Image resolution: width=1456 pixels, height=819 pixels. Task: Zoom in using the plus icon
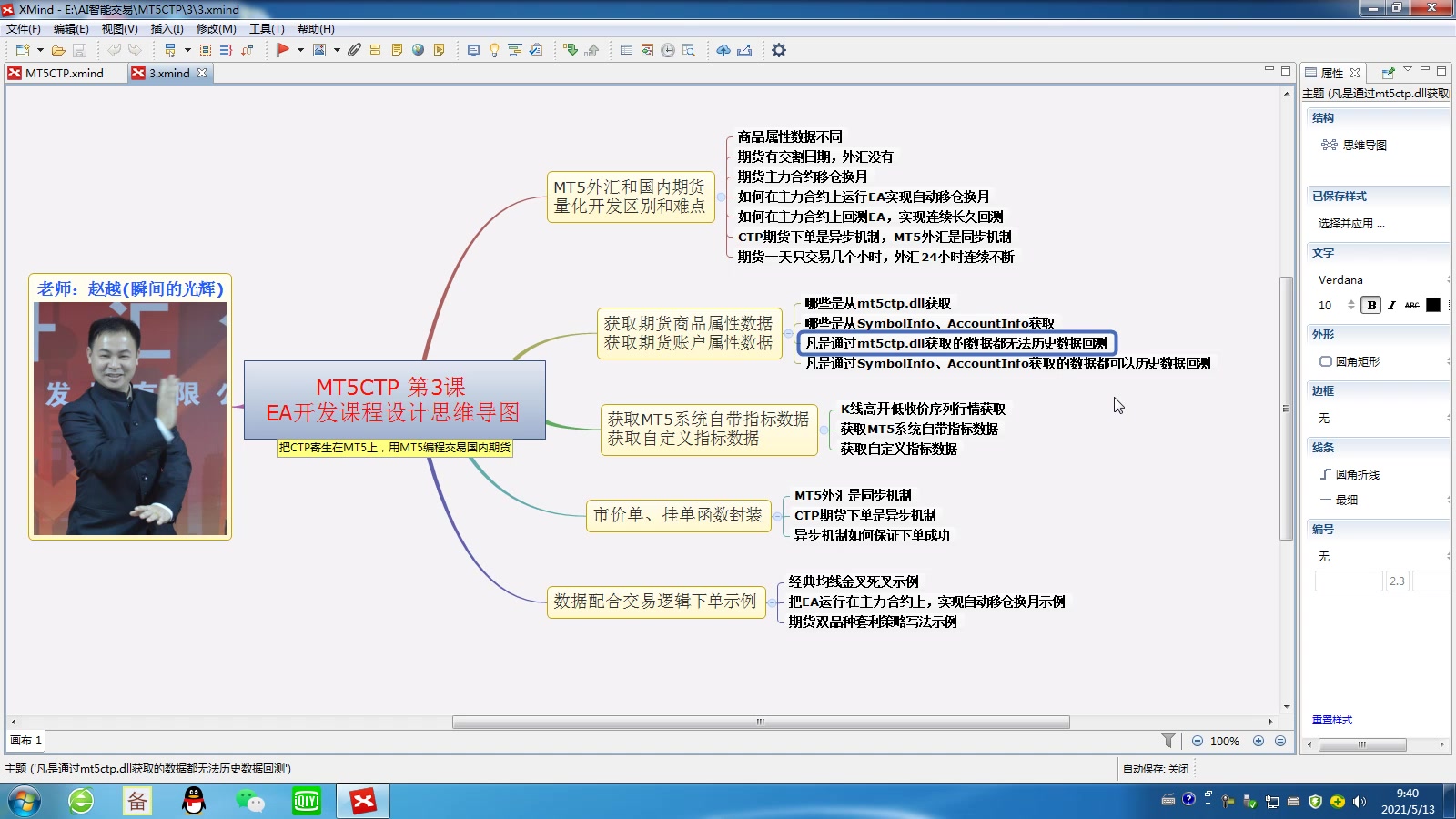pyautogui.click(x=1259, y=741)
